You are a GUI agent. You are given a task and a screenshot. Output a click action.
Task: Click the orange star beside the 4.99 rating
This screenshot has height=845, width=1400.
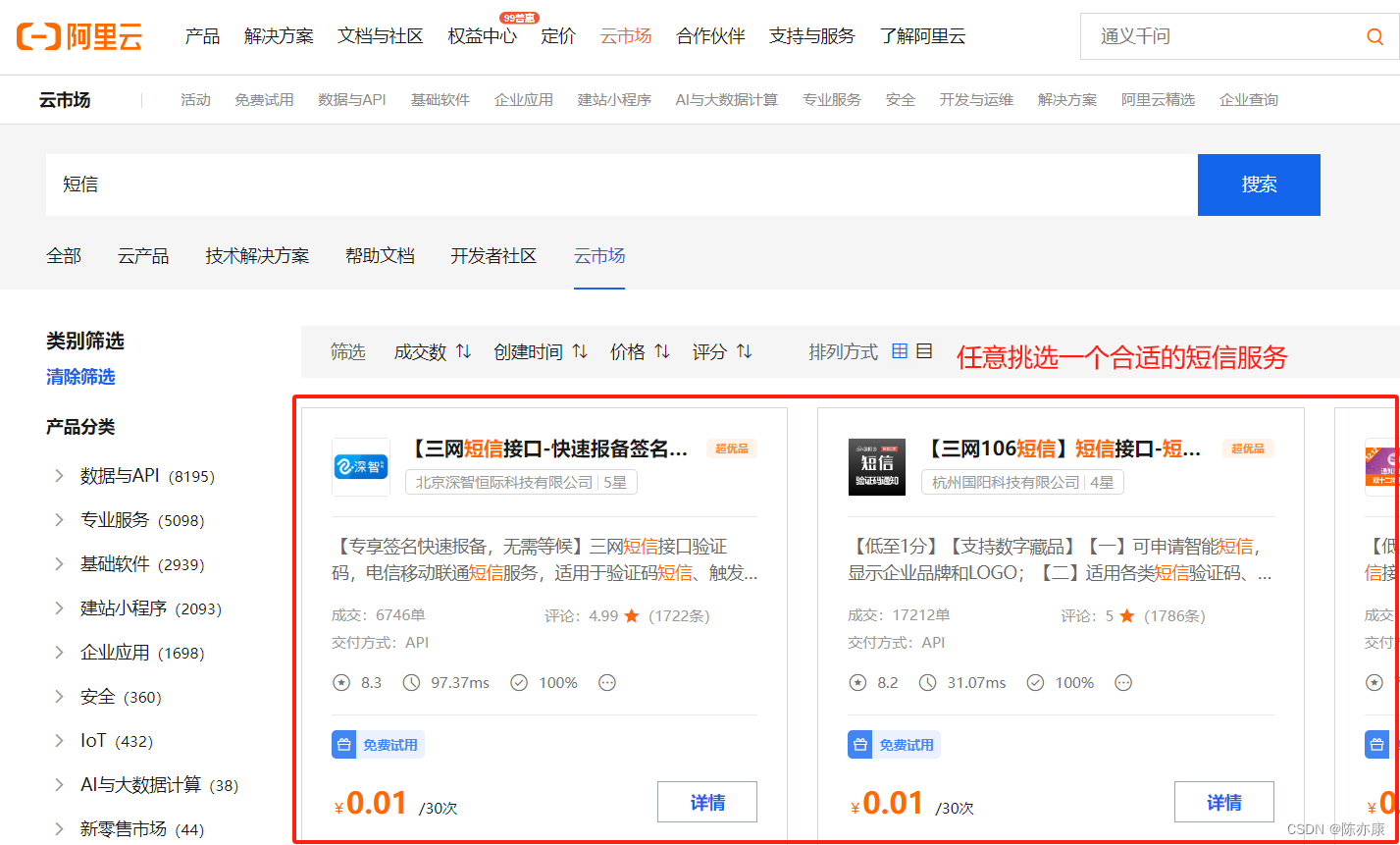tap(632, 616)
